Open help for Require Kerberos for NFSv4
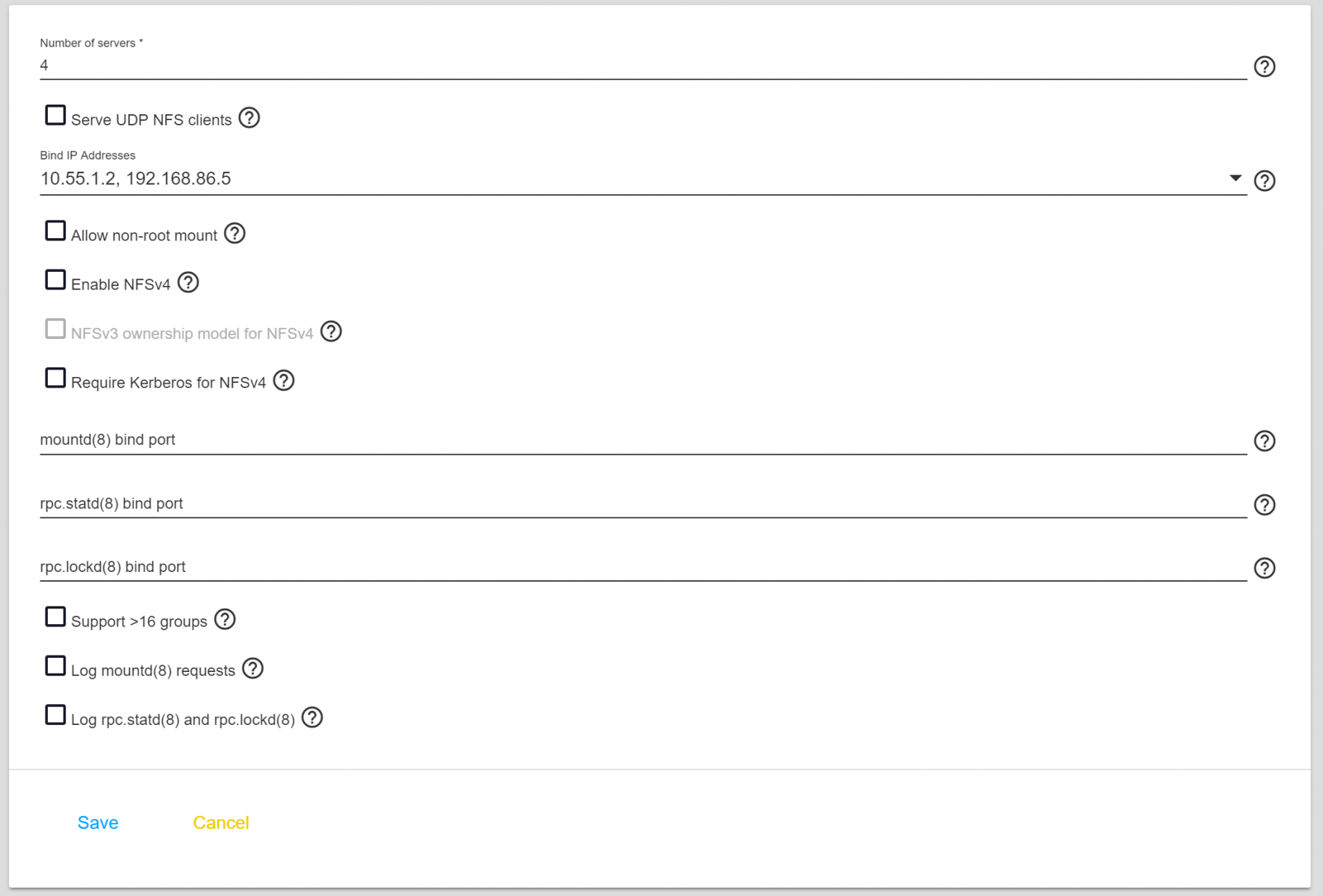This screenshot has width=1323, height=896. pos(284,381)
